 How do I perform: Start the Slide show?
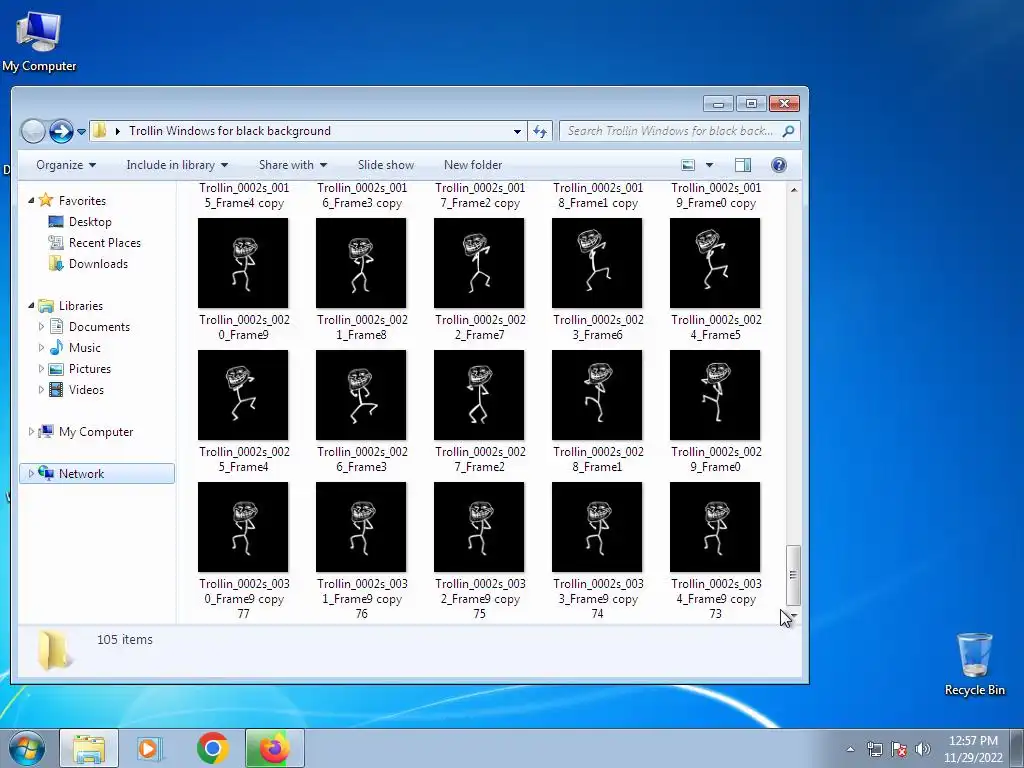pos(385,165)
